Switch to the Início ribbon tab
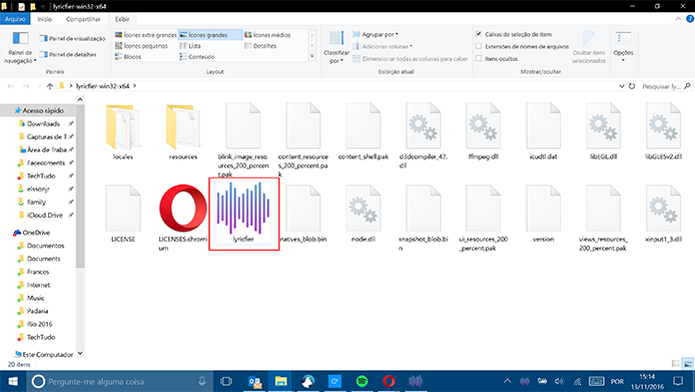 (44, 19)
